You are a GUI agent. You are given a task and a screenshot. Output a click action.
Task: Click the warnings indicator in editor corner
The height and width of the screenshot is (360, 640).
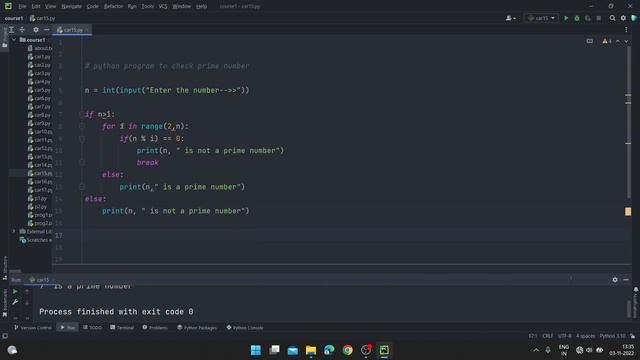pos(607,41)
